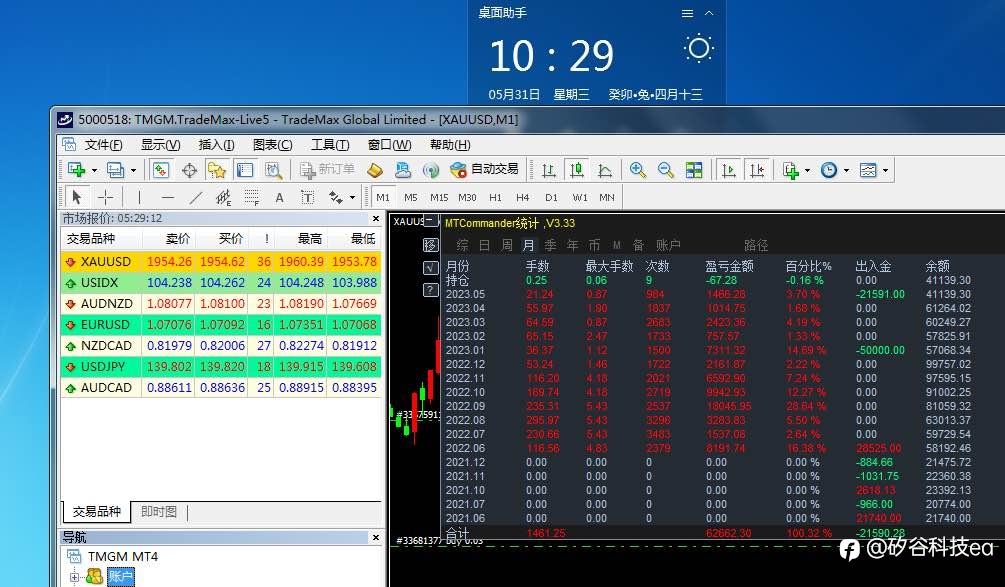Toggle chart shift icon
Viewport: 1005px width, 587px height.
[757, 170]
